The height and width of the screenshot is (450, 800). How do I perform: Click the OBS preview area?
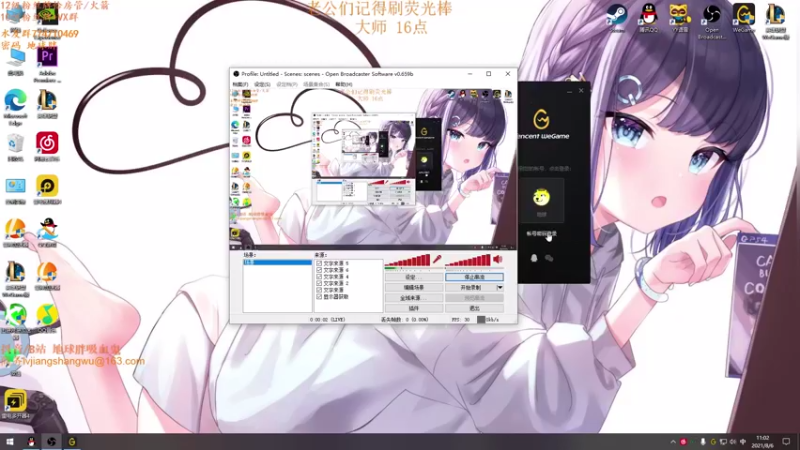(373, 169)
